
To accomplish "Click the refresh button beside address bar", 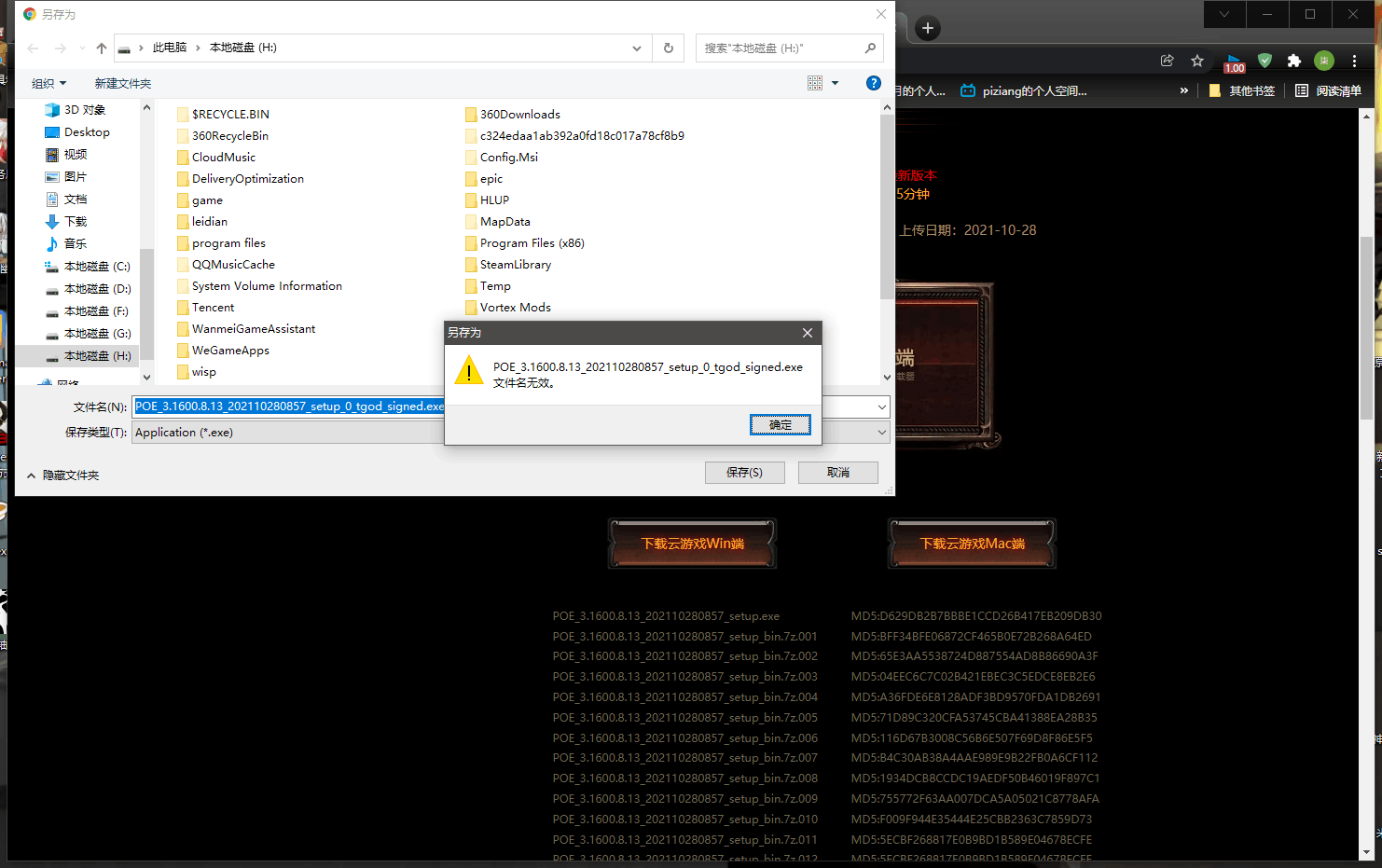I will pos(668,48).
